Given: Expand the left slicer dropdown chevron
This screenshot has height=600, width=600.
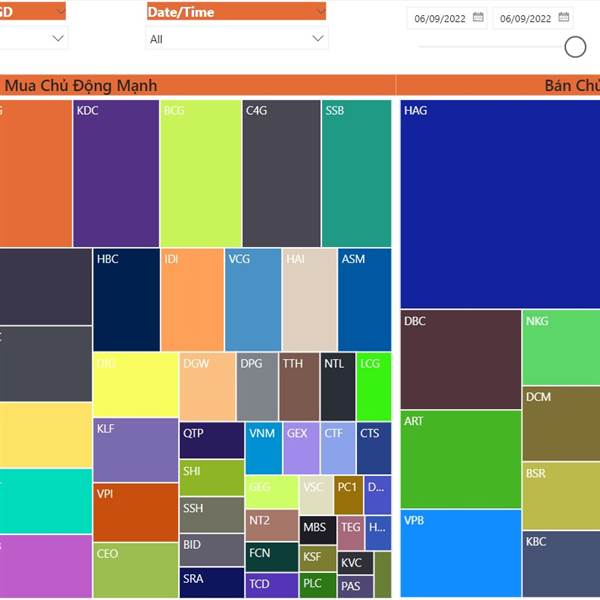Looking at the screenshot, I should coord(58,38).
